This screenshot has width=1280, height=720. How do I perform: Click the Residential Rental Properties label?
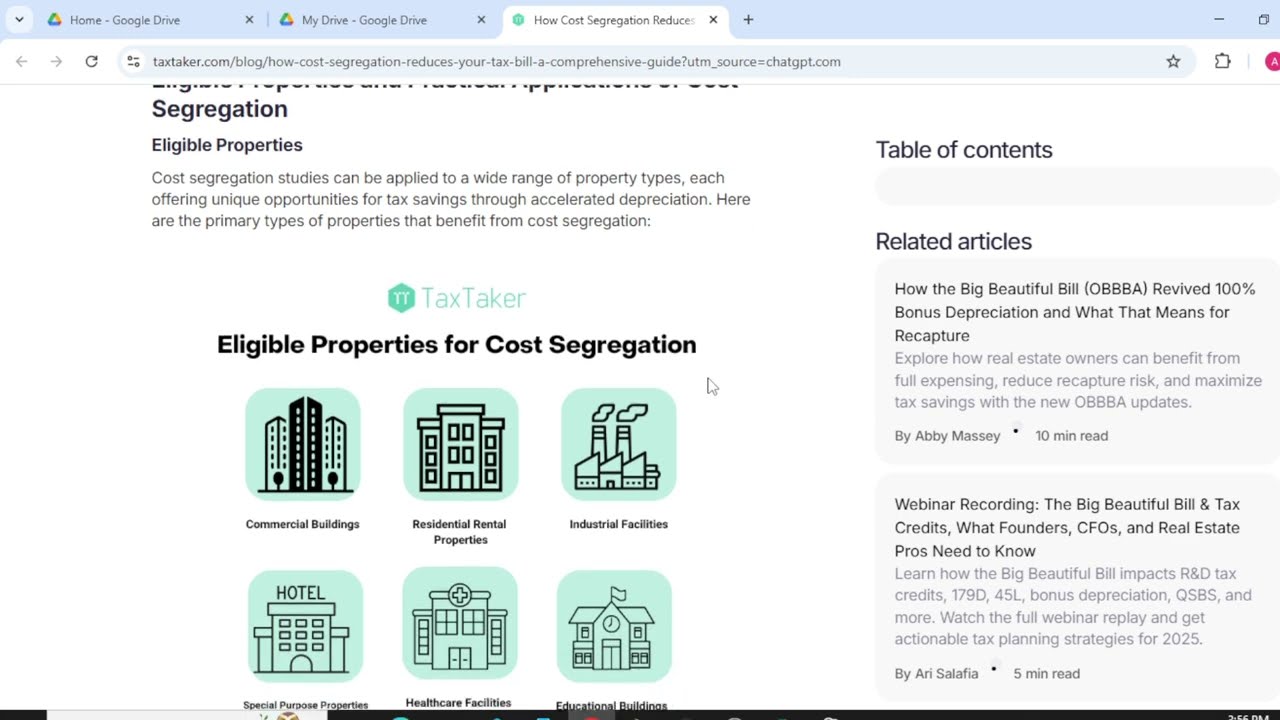[460, 532]
